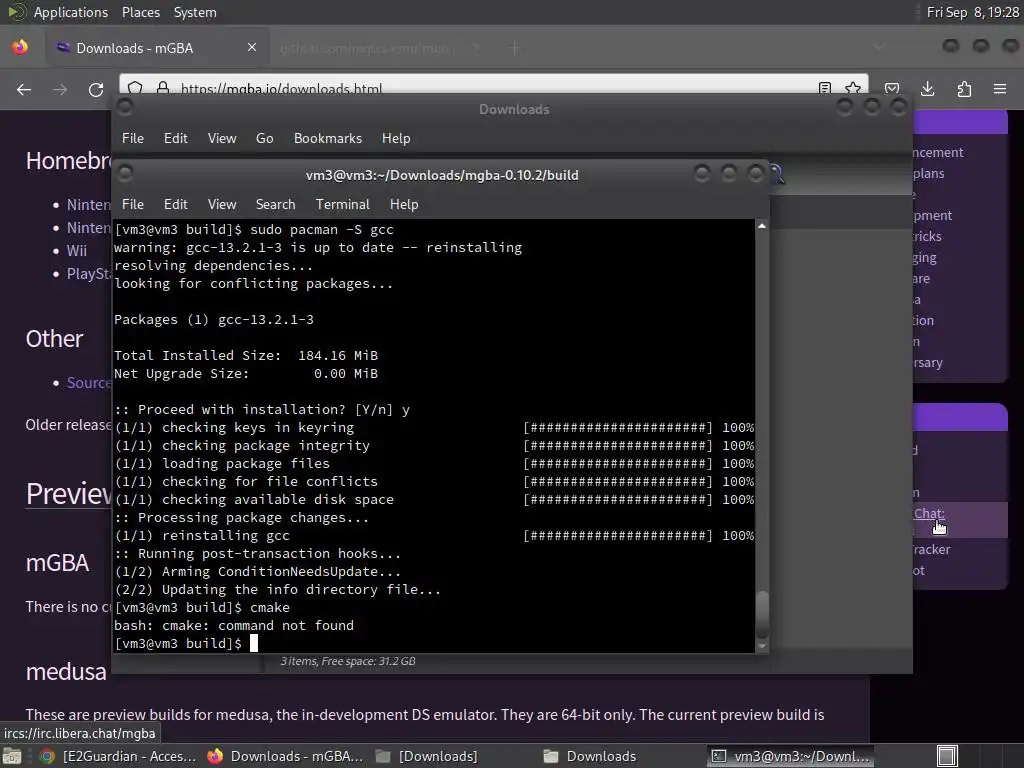Switch to vm3@vm3 terminal taskbar entry
The height and width of the screenshot is (768, 1024).
pyautogui.click(x=790, y=756)
